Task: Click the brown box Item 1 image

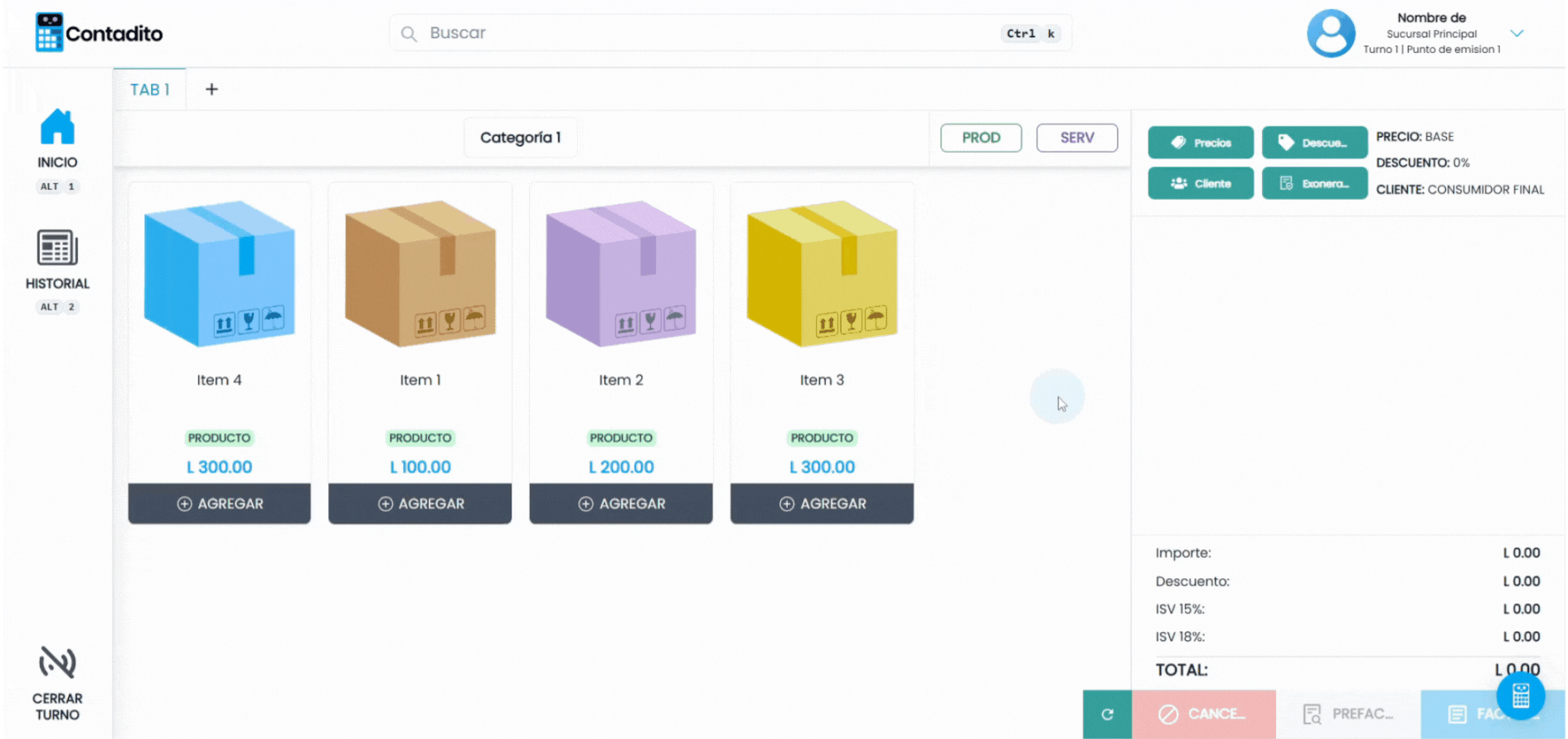Action: pos(420,273)
